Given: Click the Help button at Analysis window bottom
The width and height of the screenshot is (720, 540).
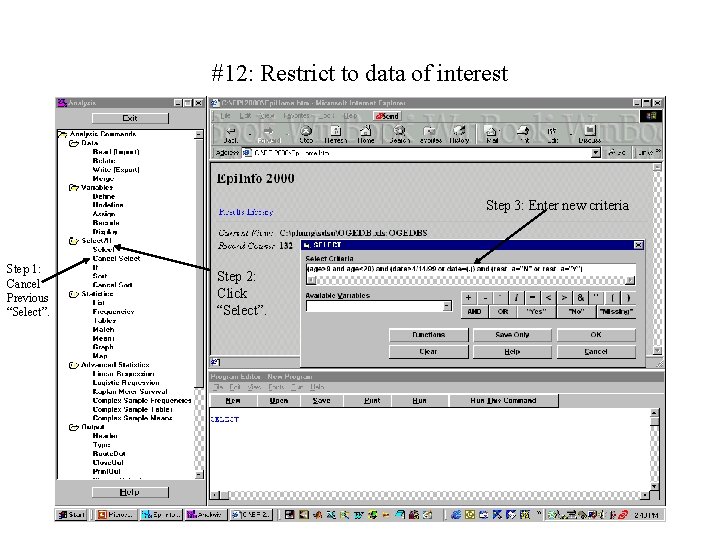Looking at the screenshot, I should point(130,492).
